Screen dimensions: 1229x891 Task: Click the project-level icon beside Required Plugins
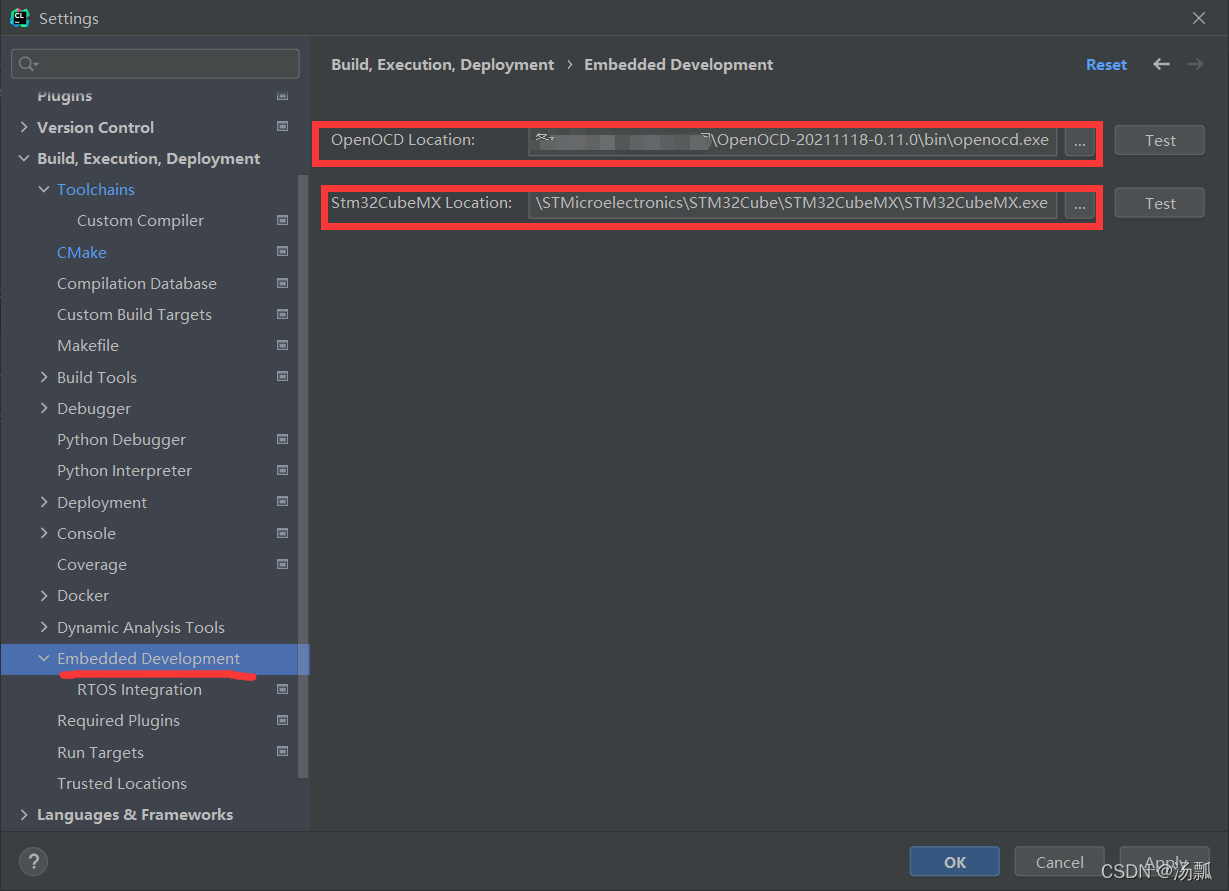point(282,720)
